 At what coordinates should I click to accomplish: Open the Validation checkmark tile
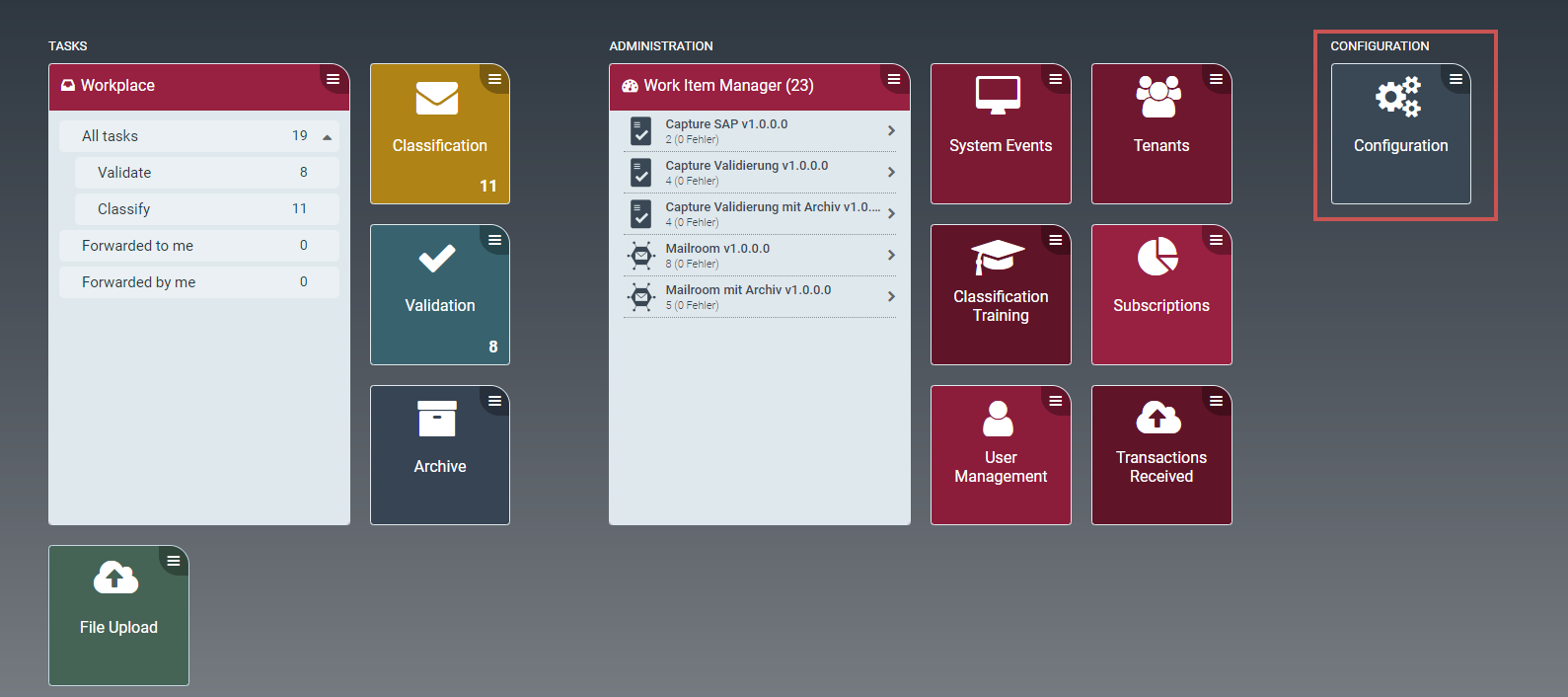pyautogui.click(x=439, y=294)
